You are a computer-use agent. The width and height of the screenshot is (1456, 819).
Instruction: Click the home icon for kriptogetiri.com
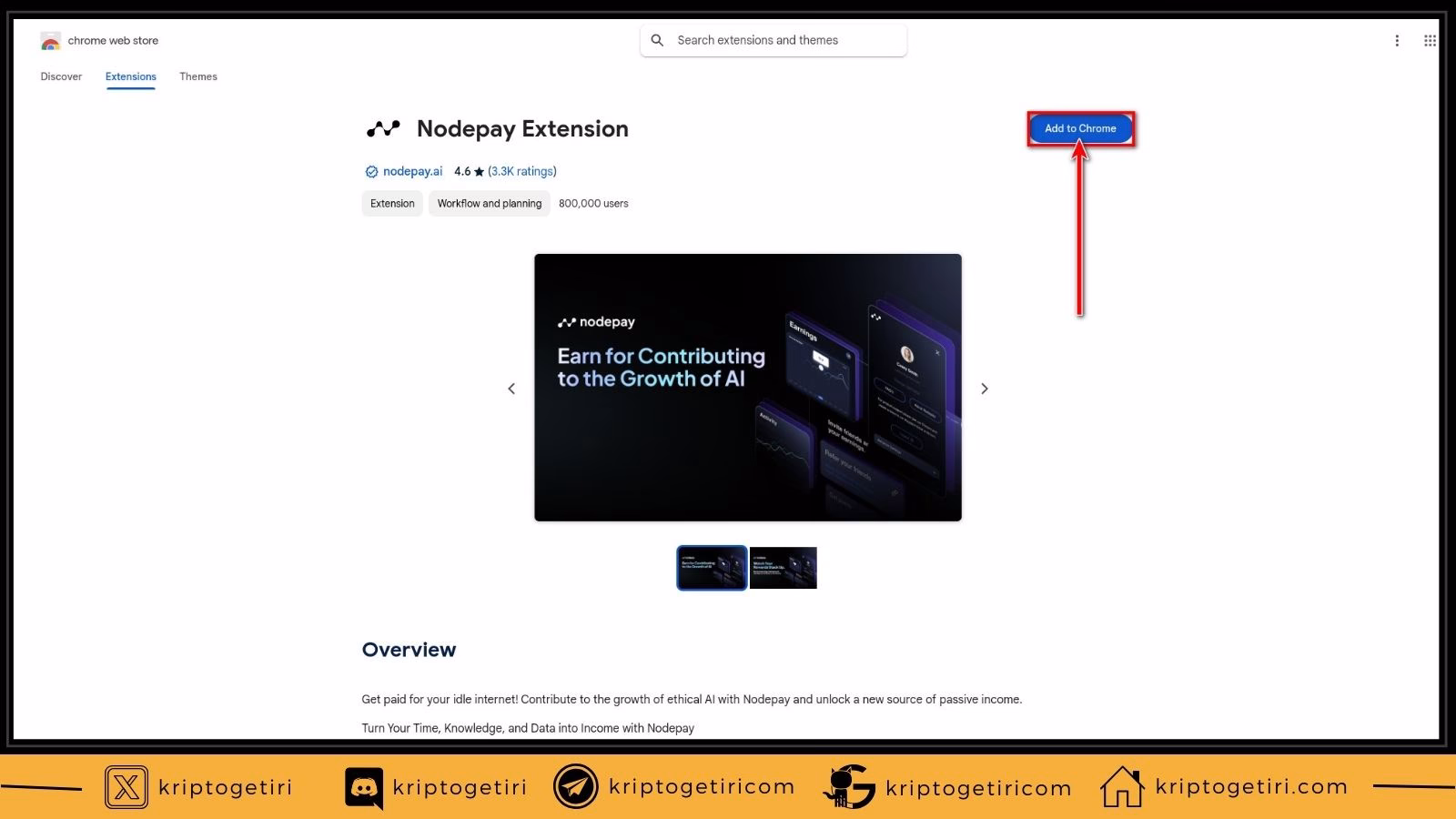[x=1122, y=786]
